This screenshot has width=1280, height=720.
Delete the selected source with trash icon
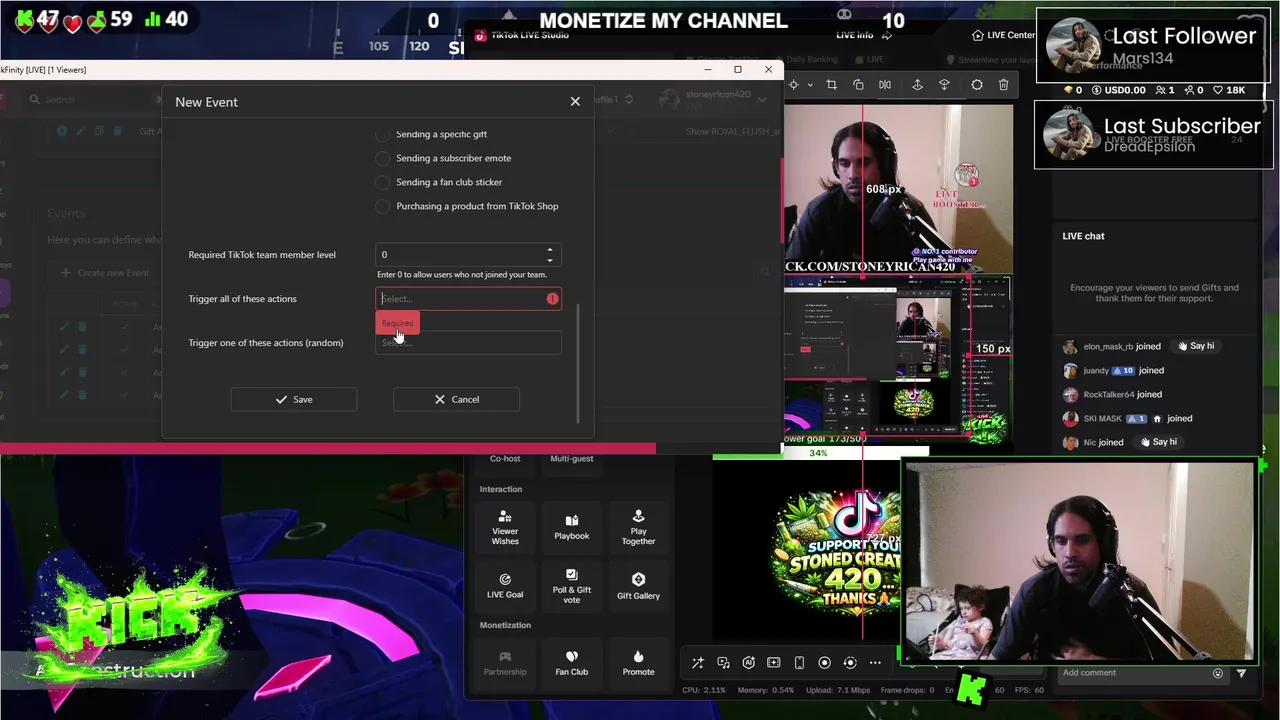point(1004,85)
